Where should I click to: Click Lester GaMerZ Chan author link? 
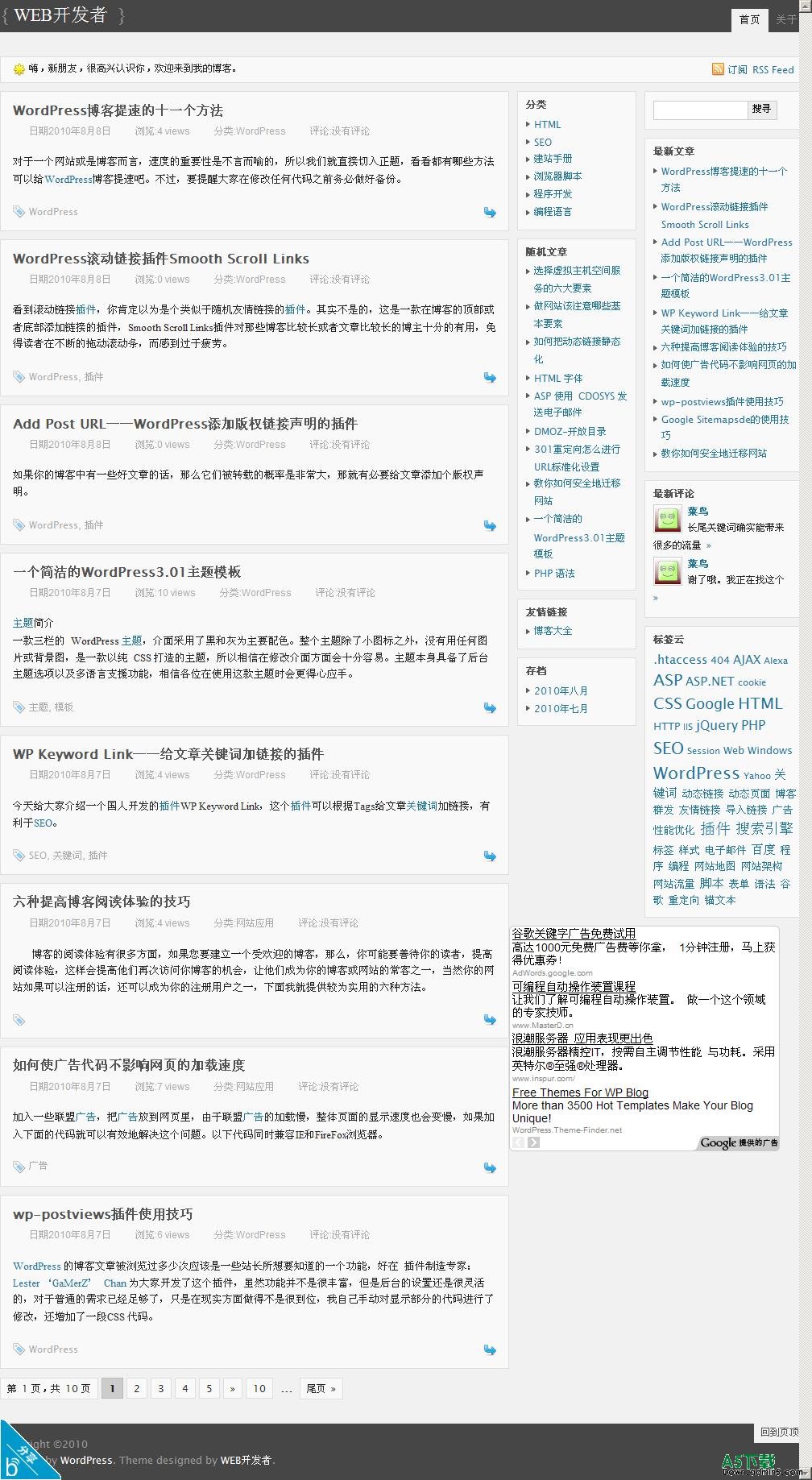coord(69,1283)
